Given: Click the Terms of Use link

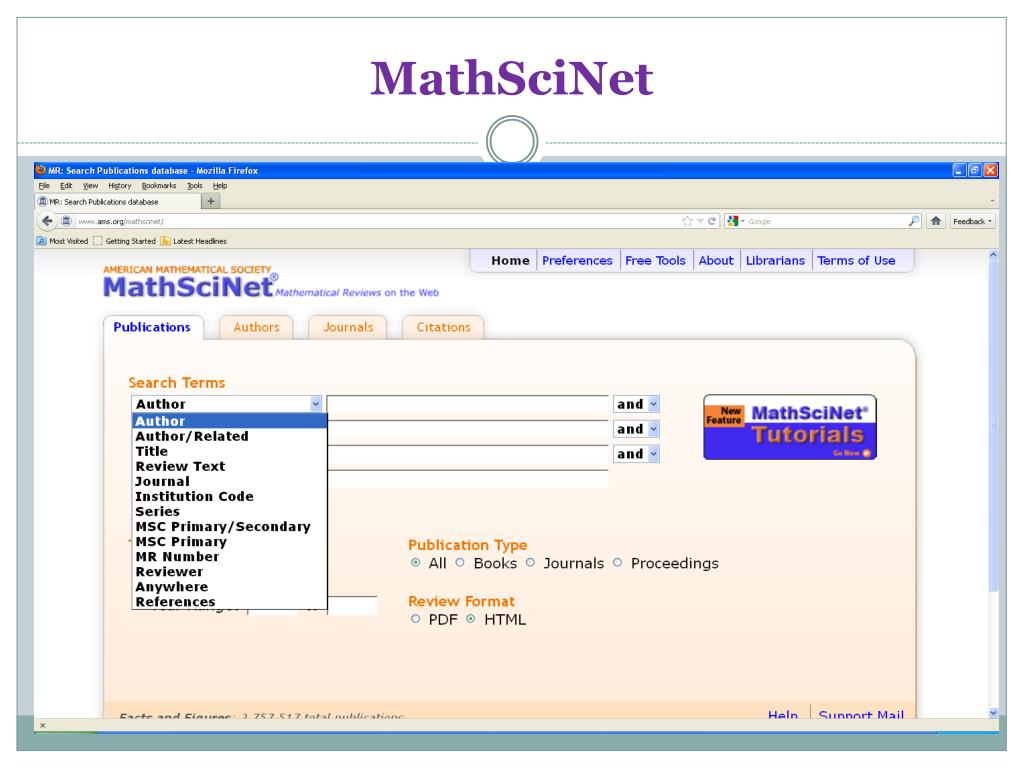Looking at the screenshot, I should (856, 261).
